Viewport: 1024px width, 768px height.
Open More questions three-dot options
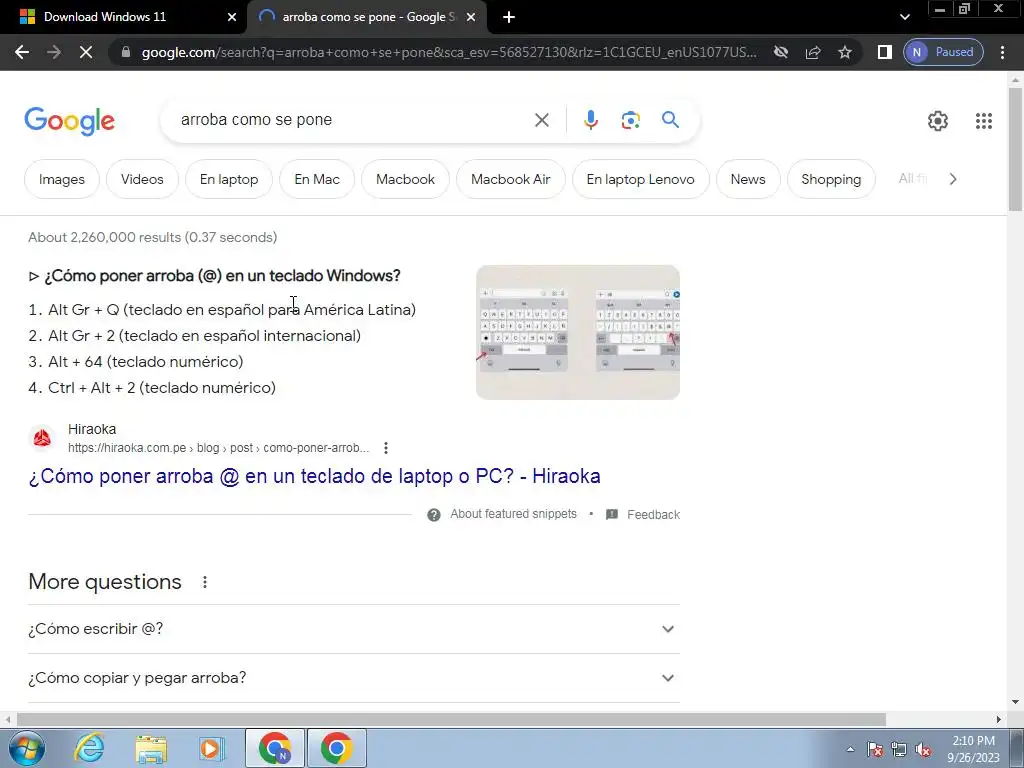204,582
